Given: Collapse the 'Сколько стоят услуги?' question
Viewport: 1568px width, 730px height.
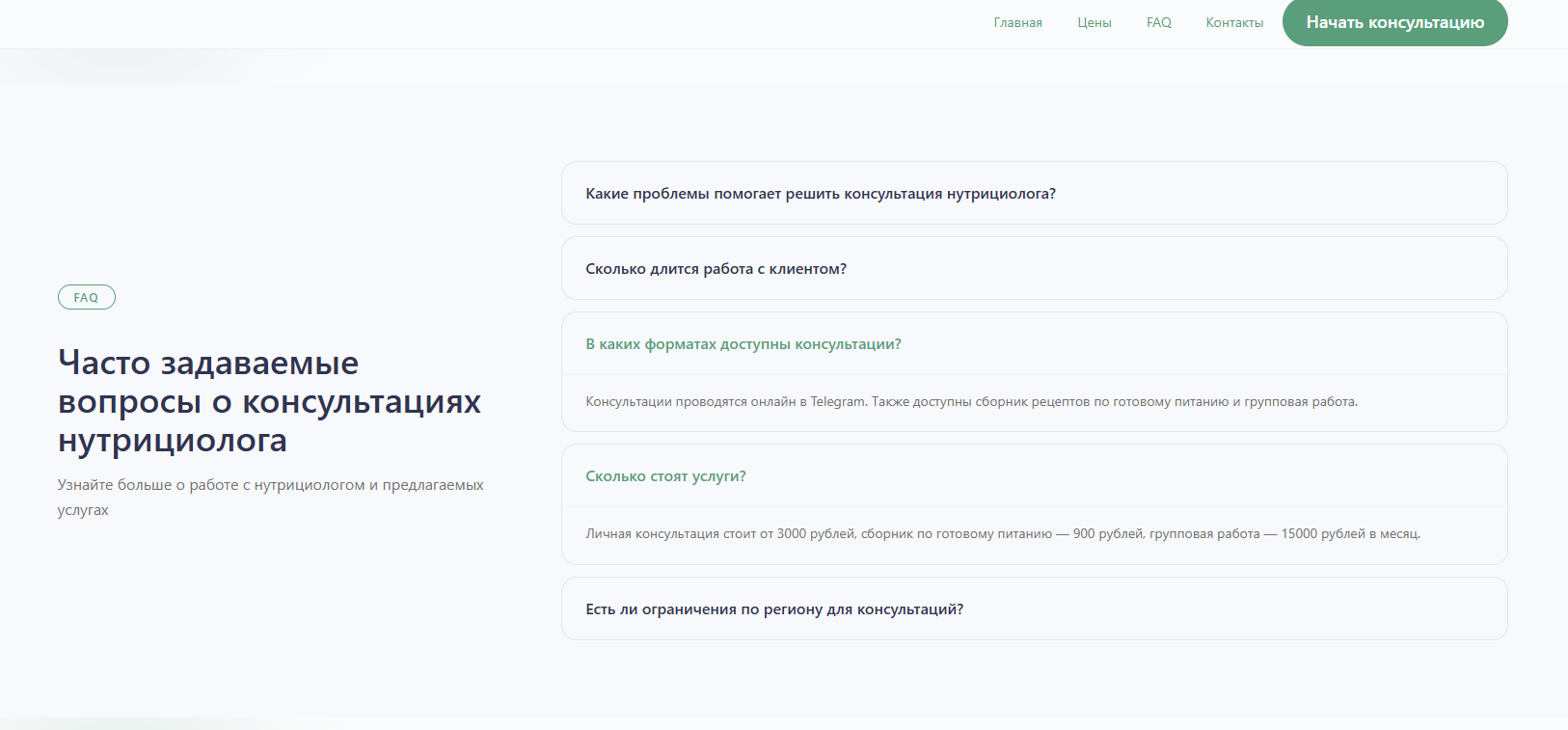Looking at the screenshot, I should (x=665, y=476).
